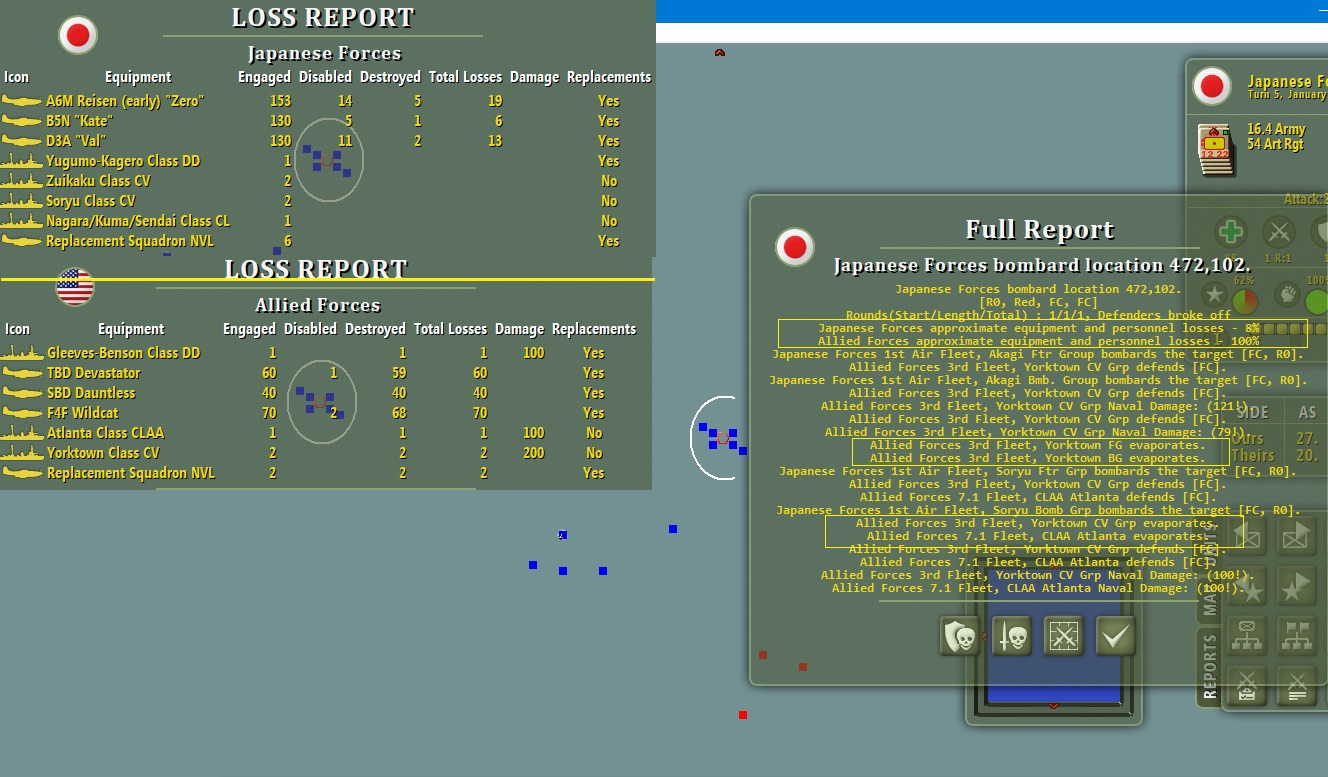Click the Naval Damage (121!) line
1328x777 pixels.
pyautogui.click(x=1038, y=406)
